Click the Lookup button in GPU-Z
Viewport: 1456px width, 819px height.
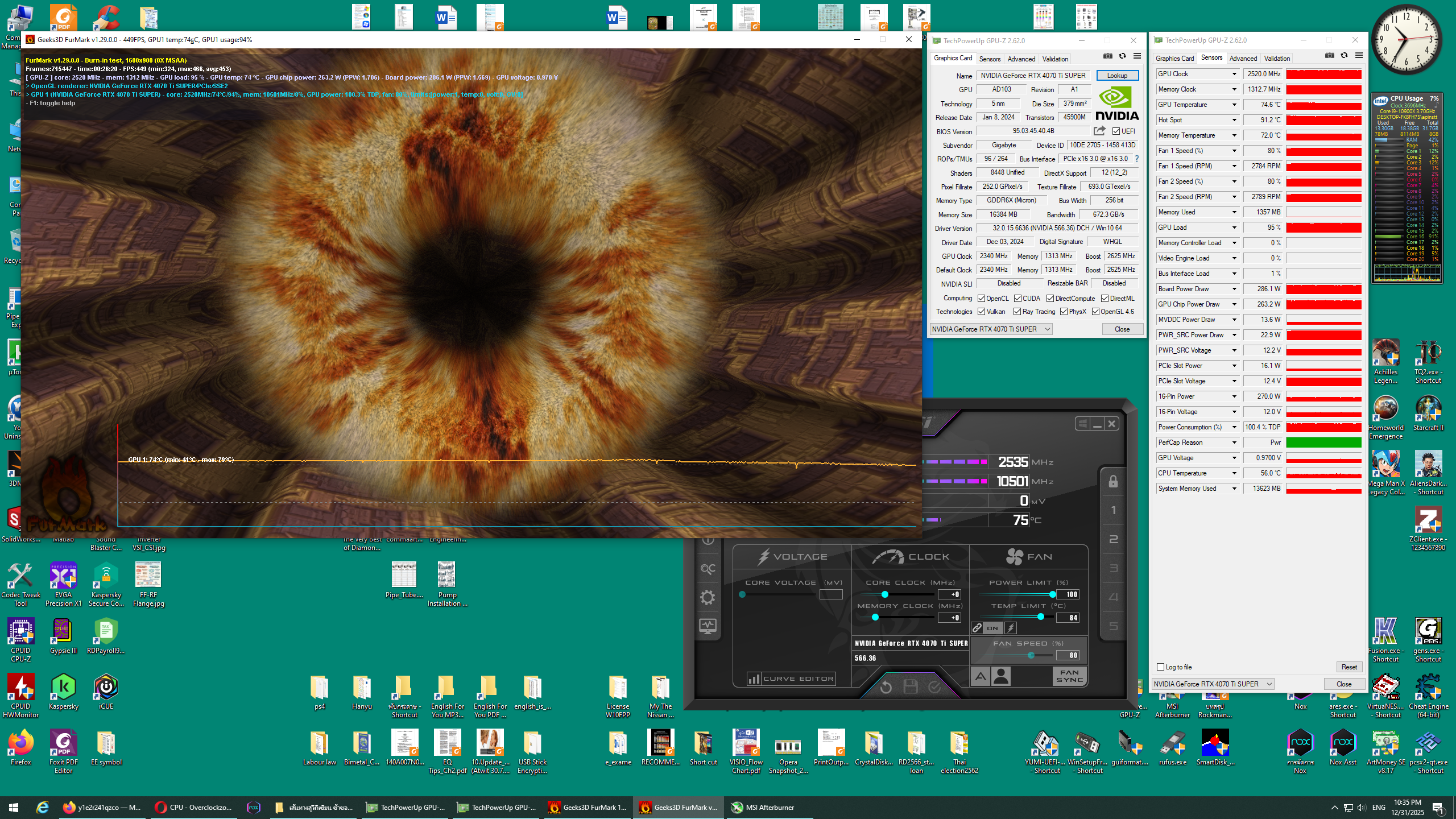[x=1116, y=76]
